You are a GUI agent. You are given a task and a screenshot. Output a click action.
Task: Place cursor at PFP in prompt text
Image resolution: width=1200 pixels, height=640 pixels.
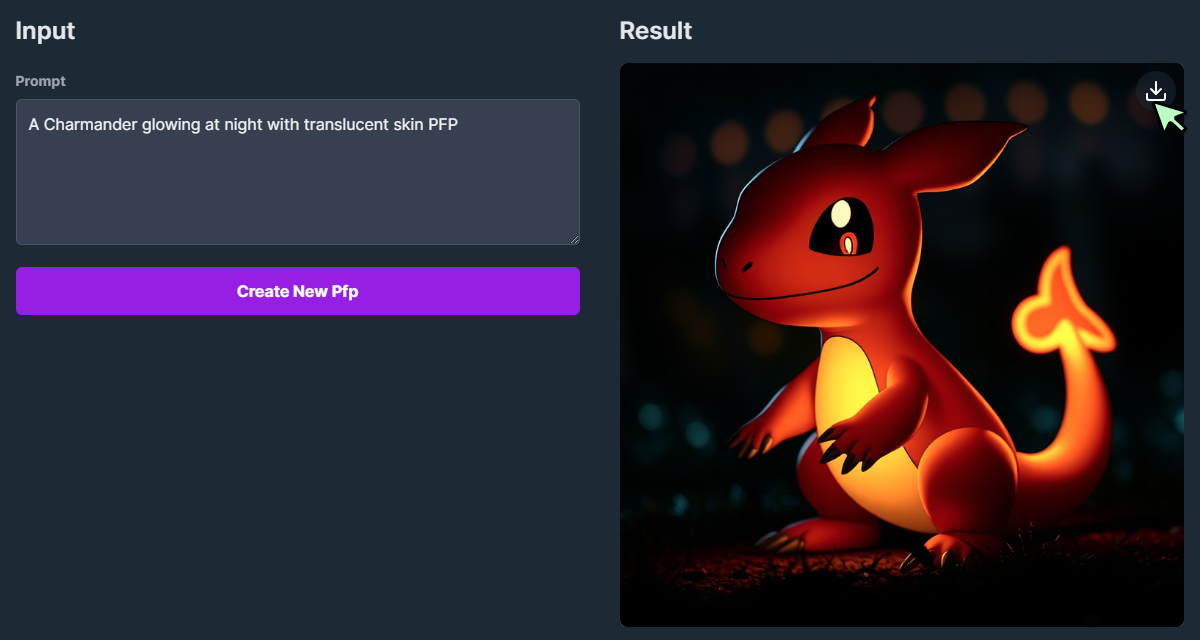point(442,124)
